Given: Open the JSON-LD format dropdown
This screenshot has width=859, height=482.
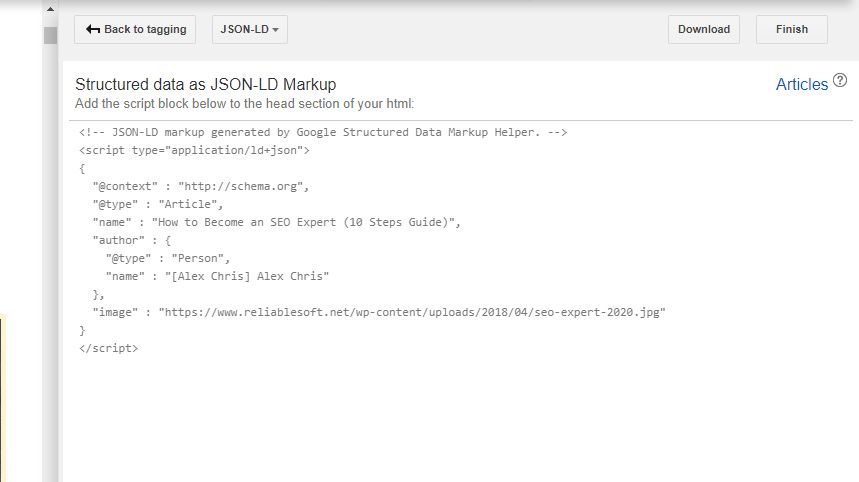Looking at the screenshot, I should click(x=249, y=29).
